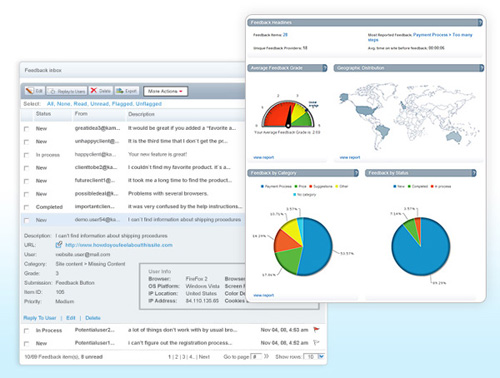Click the green slice of the status pie
This screenshot has height=378, width=500.
point(411,228)
